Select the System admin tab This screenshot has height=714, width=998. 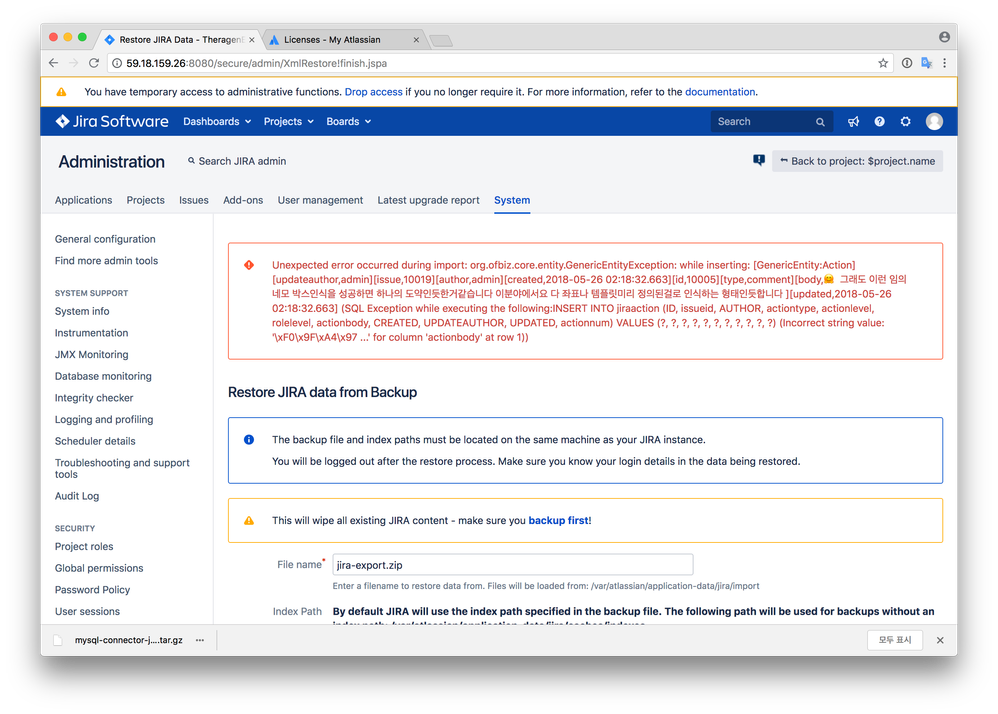tap(512, 200)
